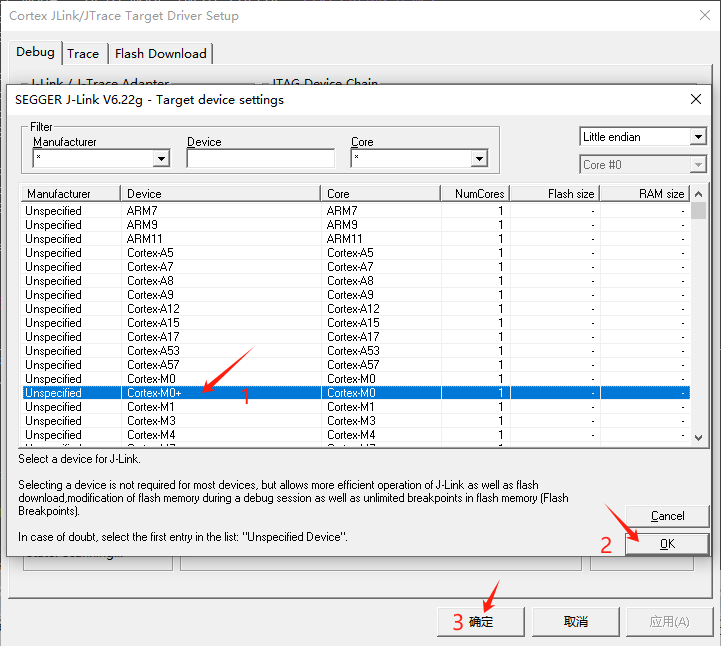Viewport: 721px width, 646px height.
Task: Select the ARM7 device row
Action: tap(355, 211)
